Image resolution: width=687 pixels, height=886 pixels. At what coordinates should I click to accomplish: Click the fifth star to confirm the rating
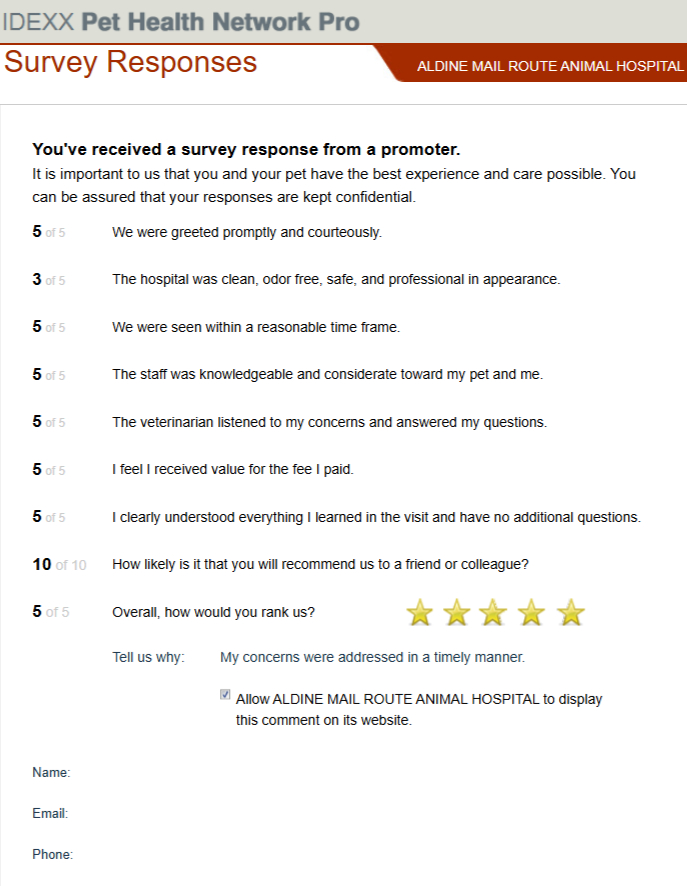coord(571,612)
